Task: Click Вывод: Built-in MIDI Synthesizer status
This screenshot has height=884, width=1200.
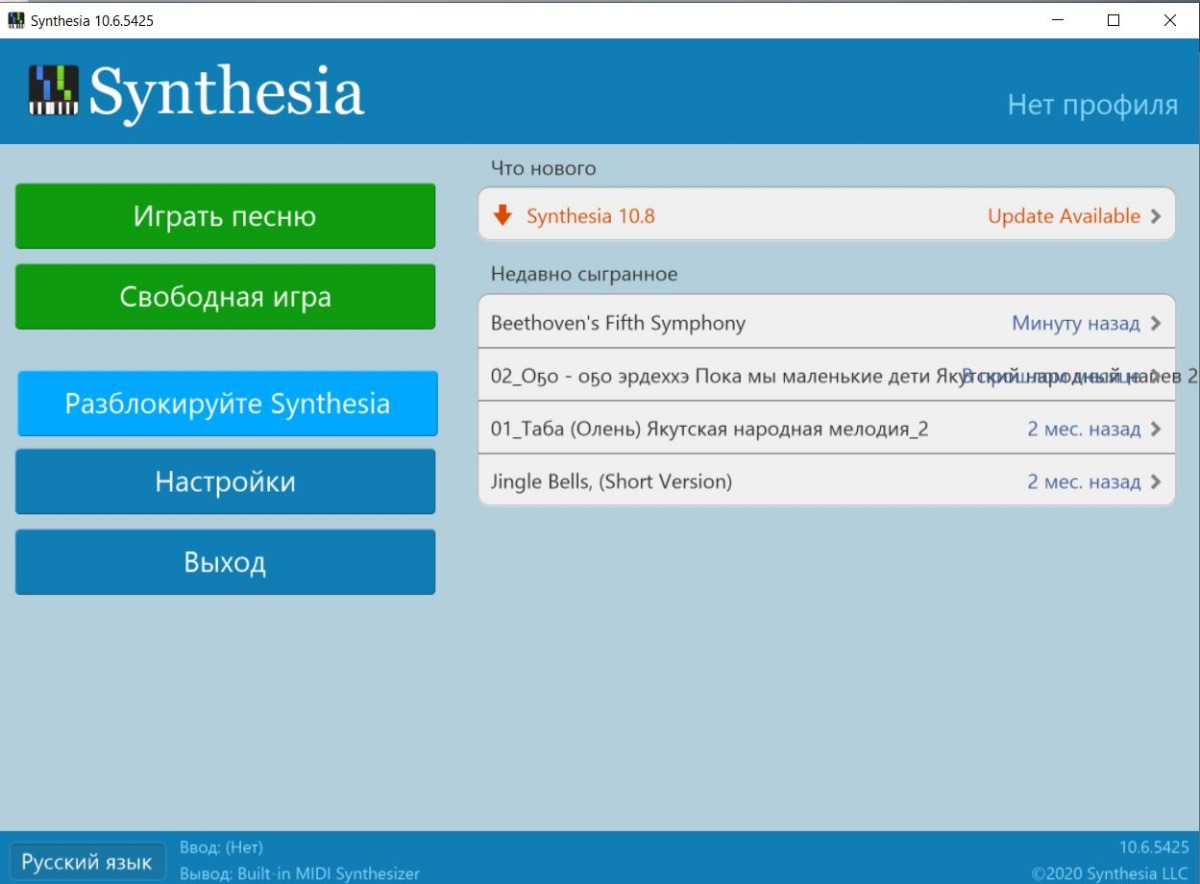Action: (x=300, y=873)
